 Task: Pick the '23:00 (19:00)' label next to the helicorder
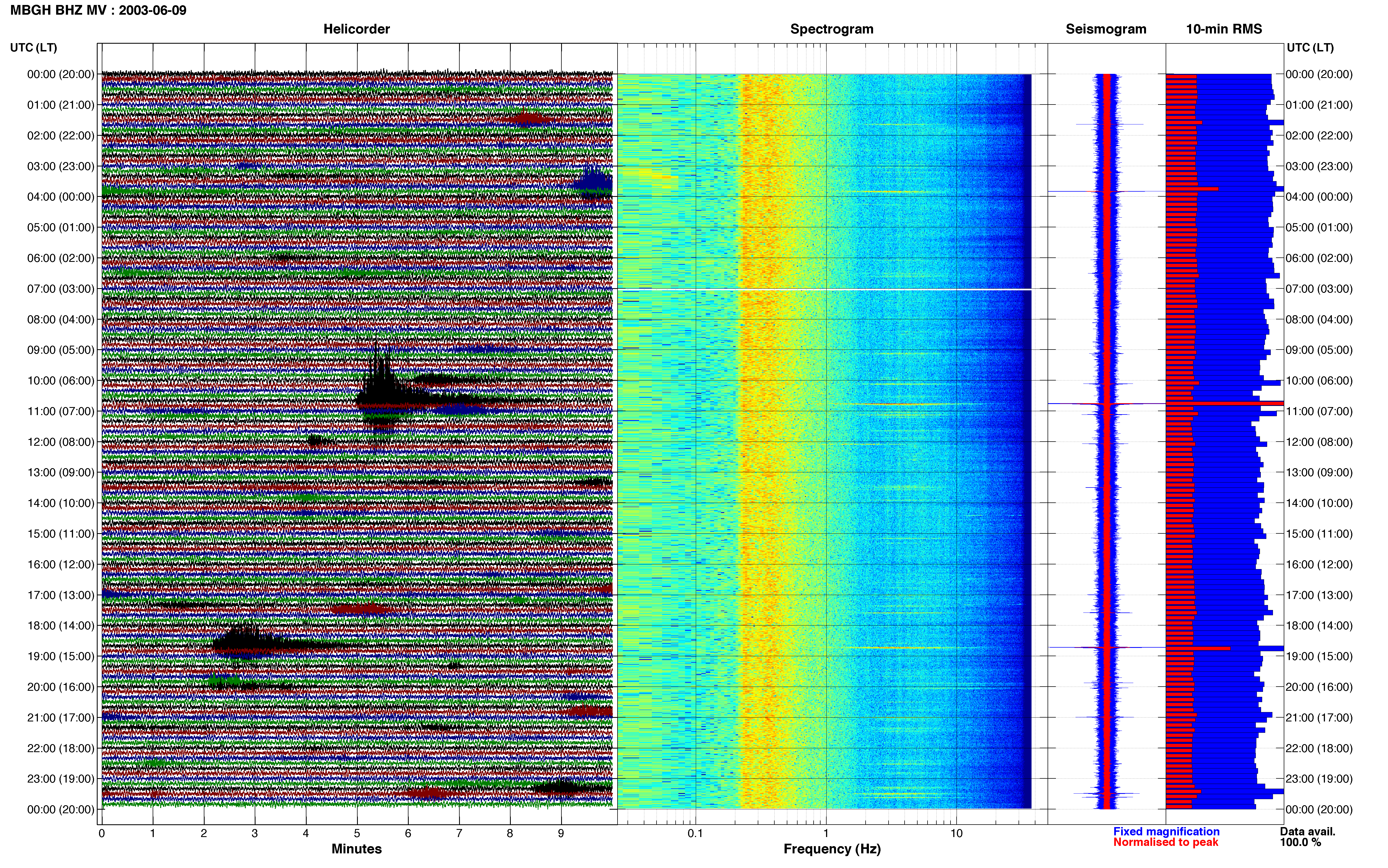pyautogui.click(x=60, y=779)
